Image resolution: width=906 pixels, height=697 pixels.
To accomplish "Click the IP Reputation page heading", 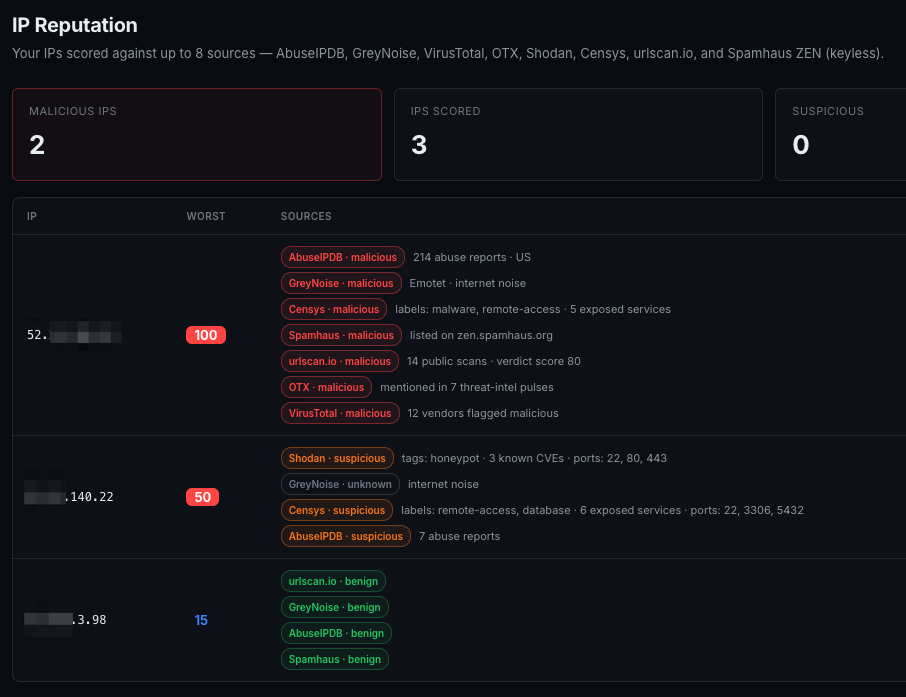I will [x=75, y=25].
